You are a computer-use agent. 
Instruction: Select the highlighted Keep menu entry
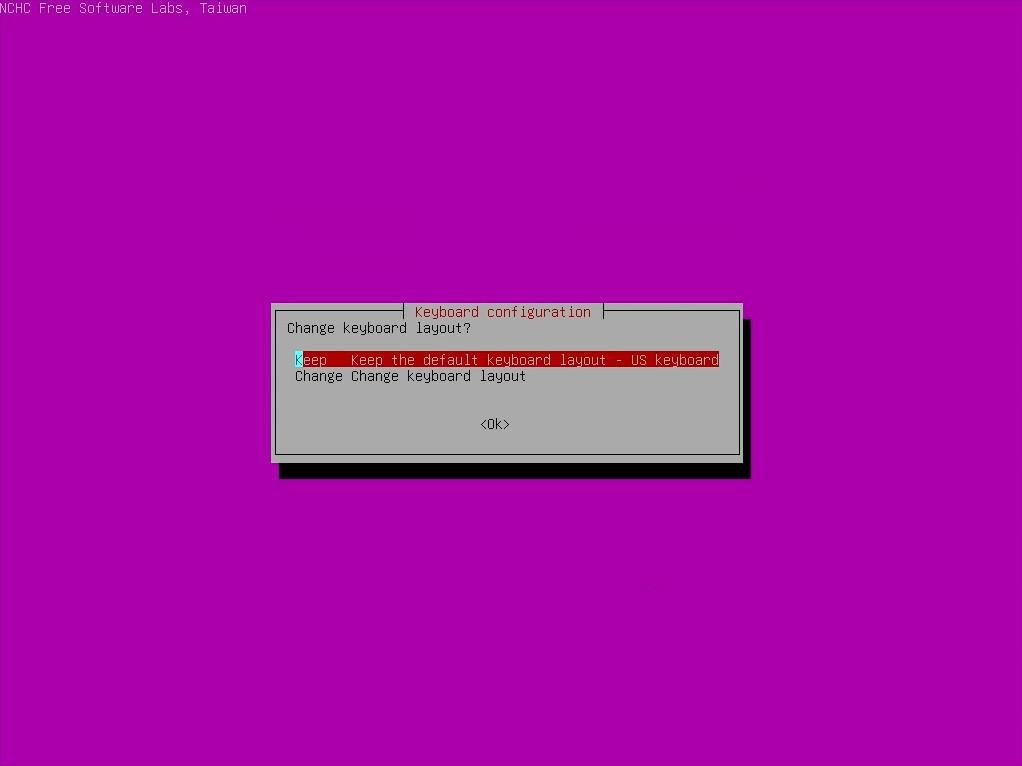(506, 360)
